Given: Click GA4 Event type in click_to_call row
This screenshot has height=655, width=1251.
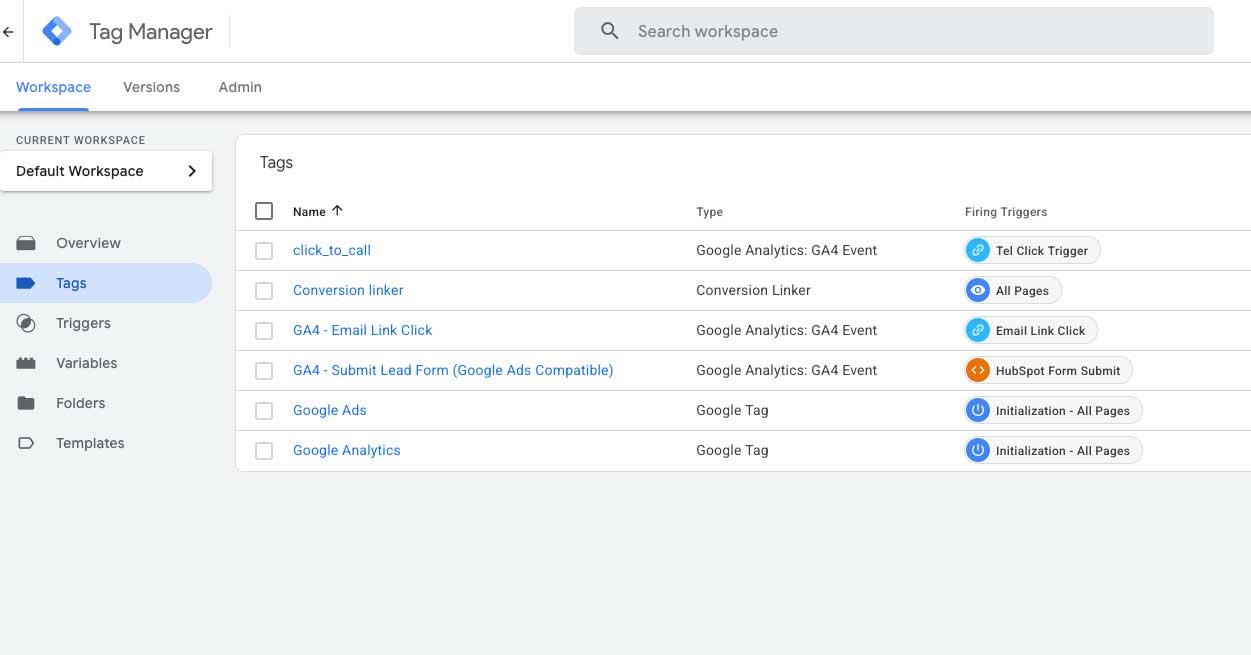Looking at the screenshot, I should point(787,250).
